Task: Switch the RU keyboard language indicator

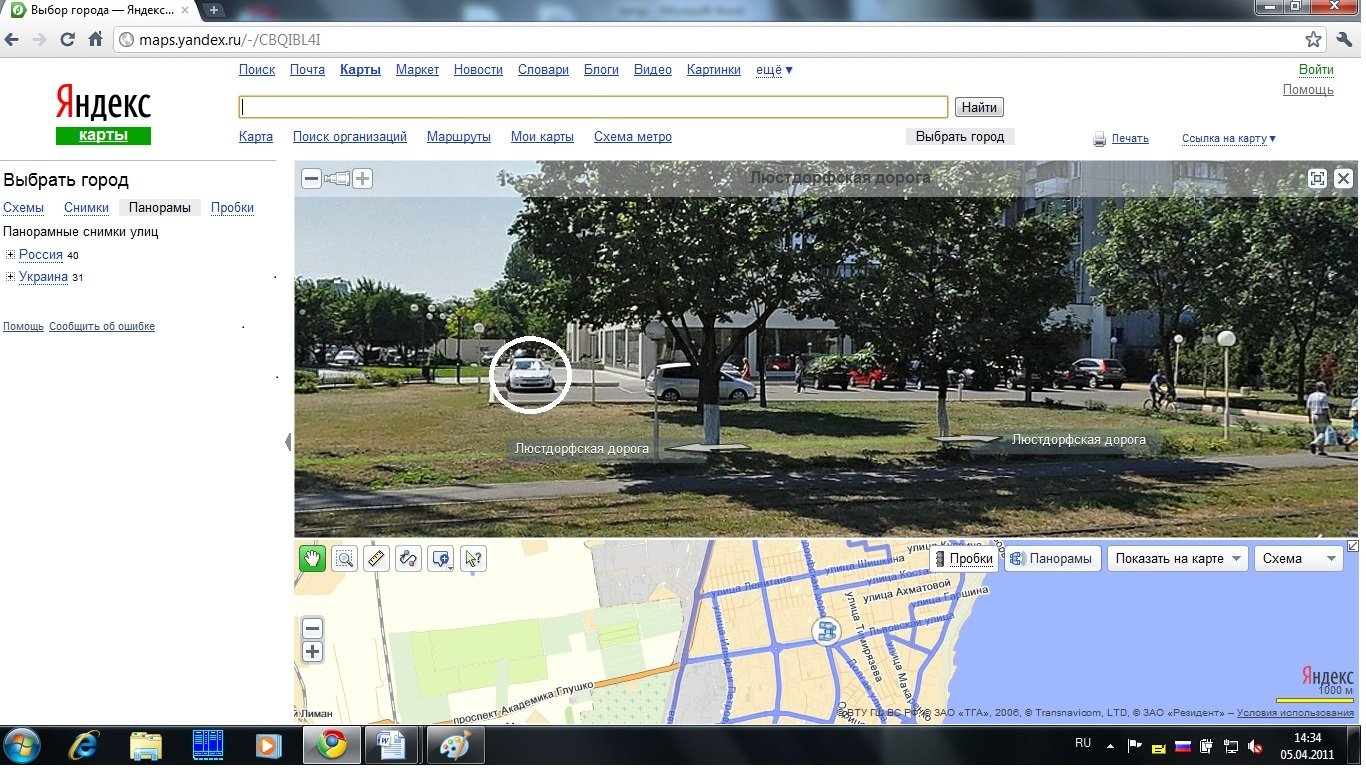Action: coord(1083,744)
